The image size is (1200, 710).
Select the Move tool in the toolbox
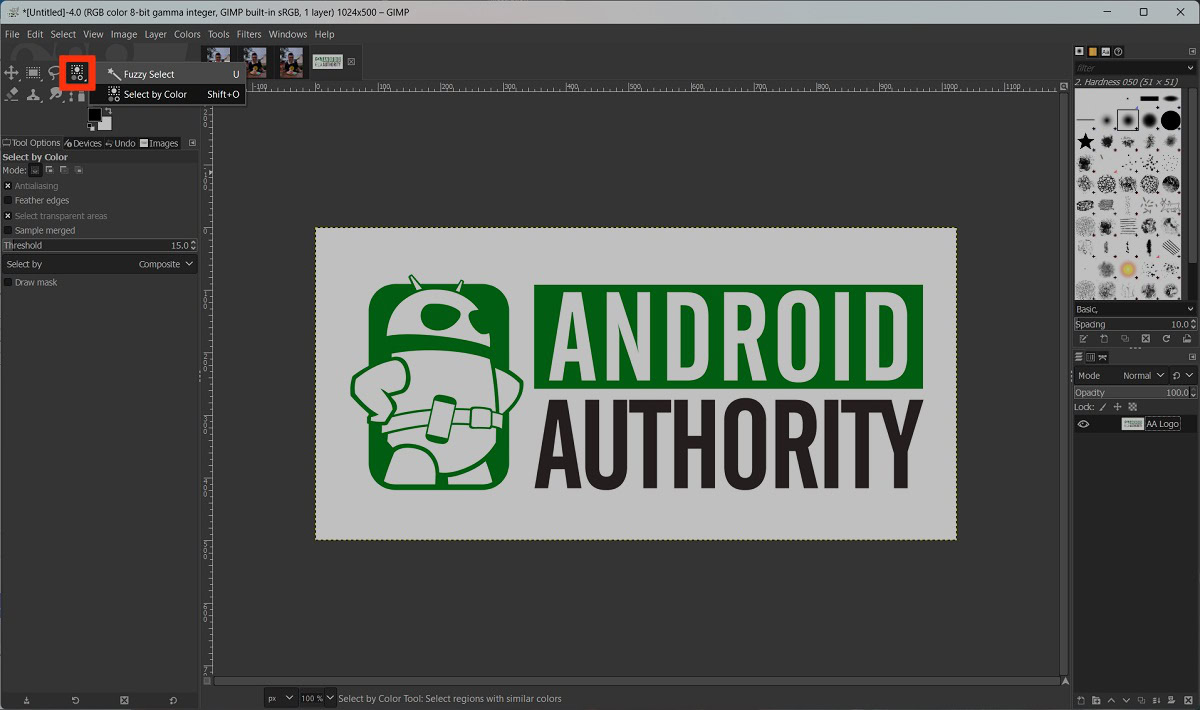[x=12, y=73]
